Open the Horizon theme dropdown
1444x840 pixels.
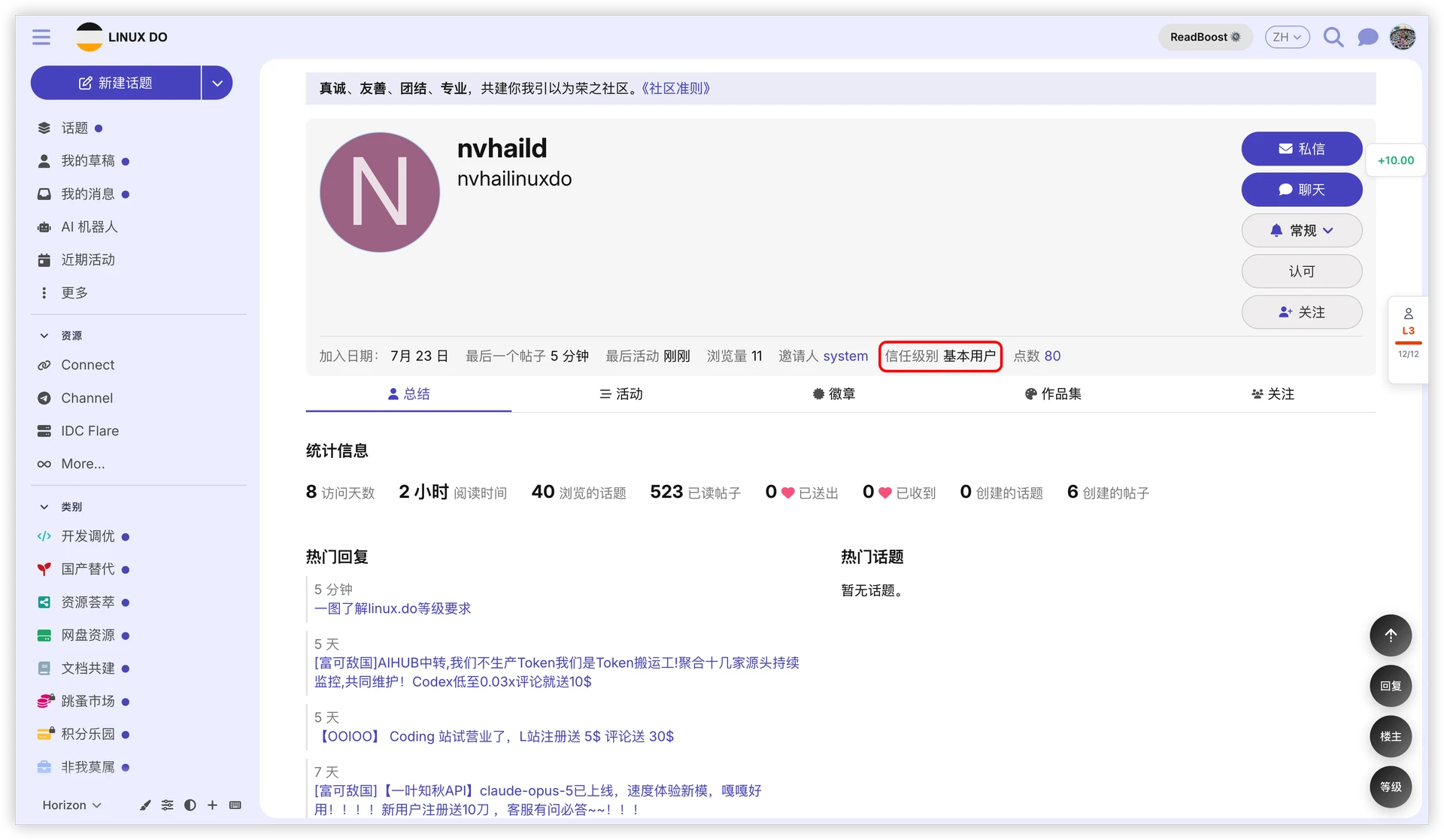(71, 805)
